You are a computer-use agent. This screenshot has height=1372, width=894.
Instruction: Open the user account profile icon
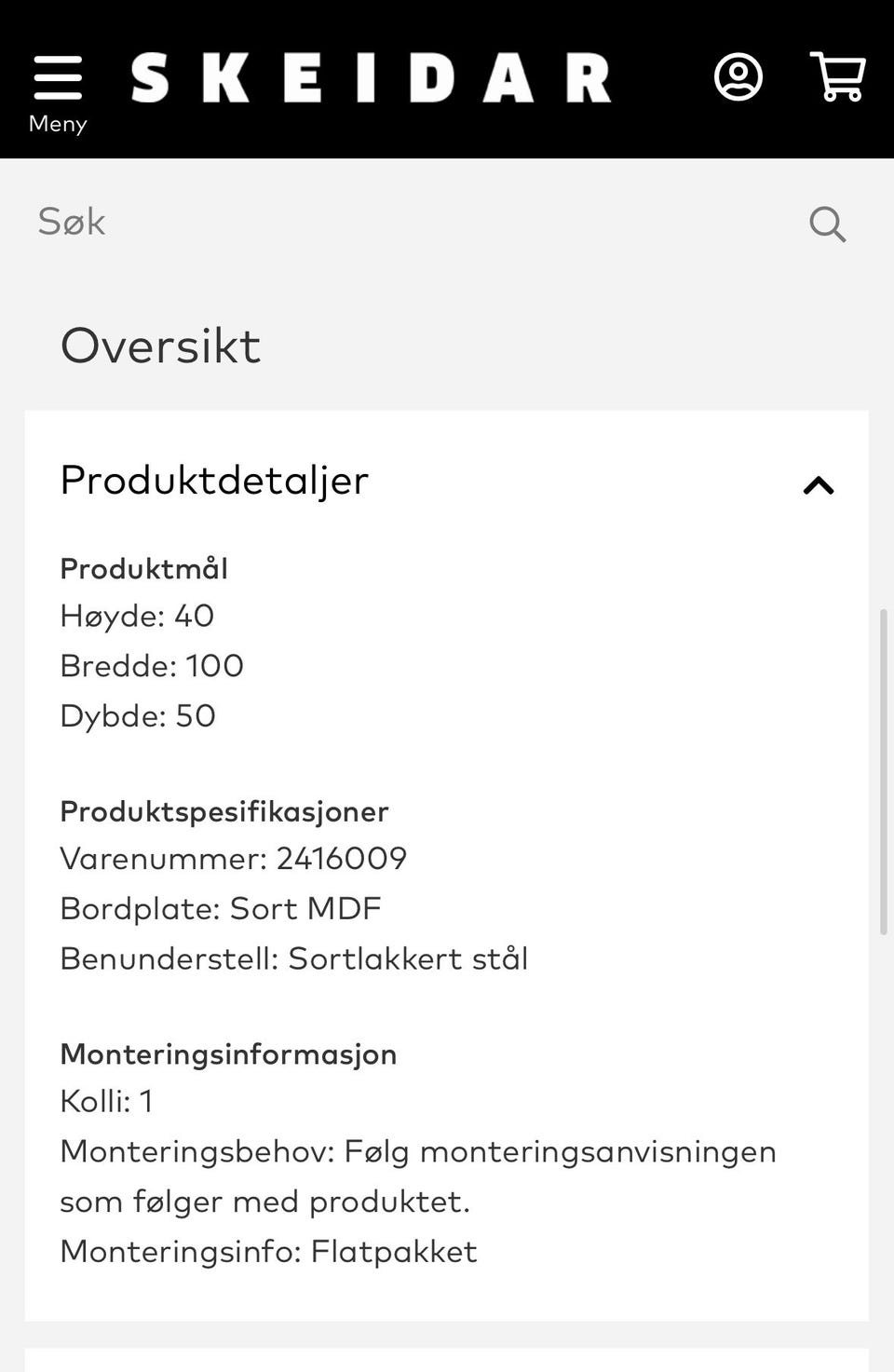point(738,77)
